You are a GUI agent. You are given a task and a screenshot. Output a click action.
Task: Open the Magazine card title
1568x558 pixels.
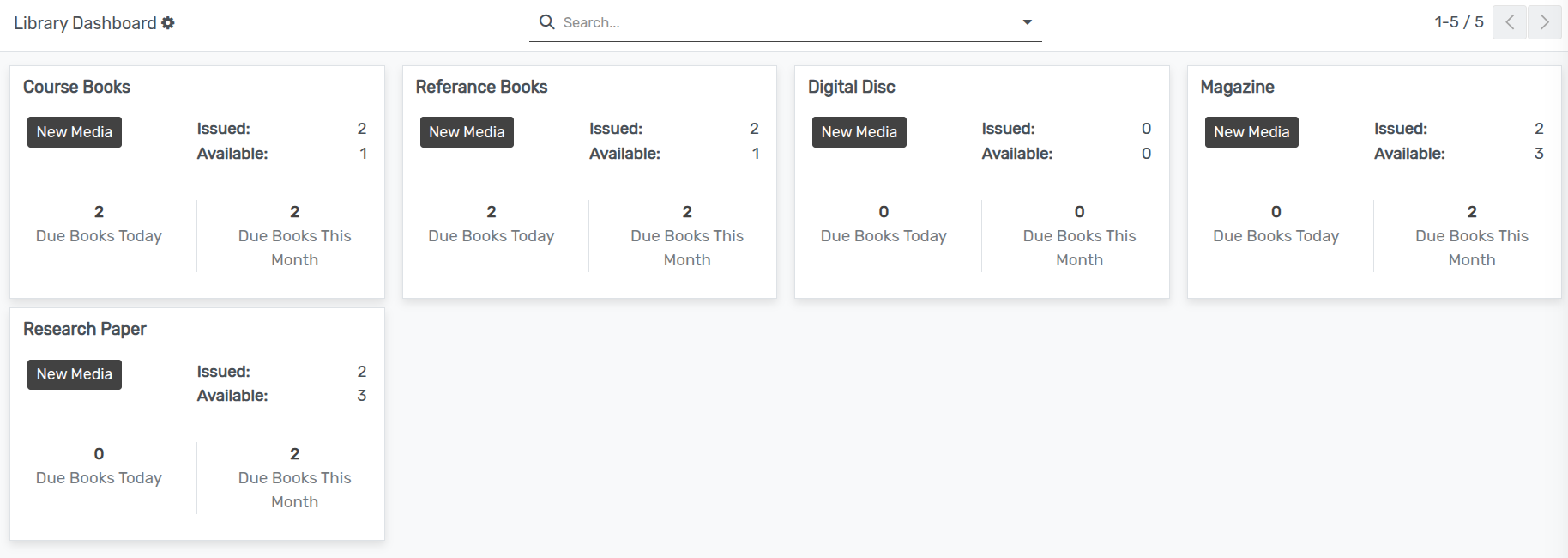(x=1237, y=87)
